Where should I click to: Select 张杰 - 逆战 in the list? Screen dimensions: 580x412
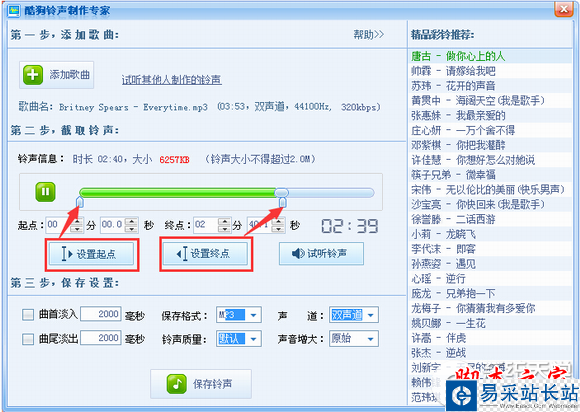click(490, 353)
